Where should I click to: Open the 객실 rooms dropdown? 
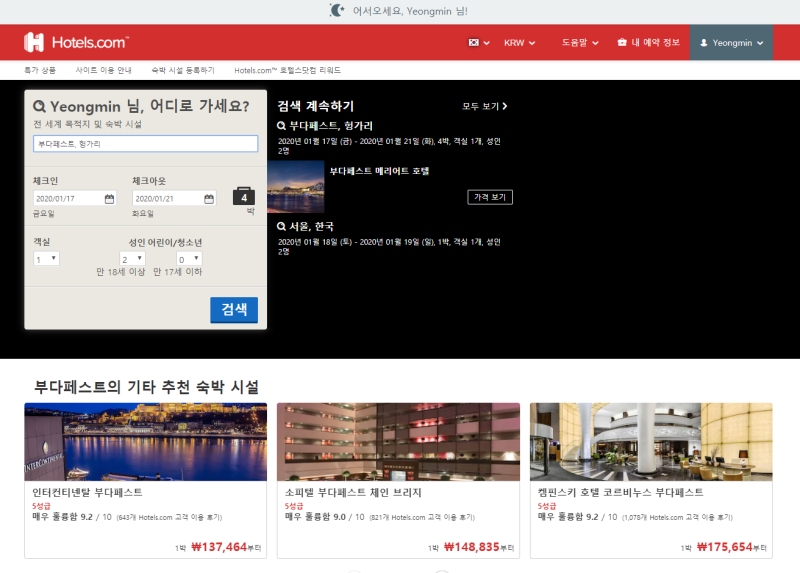(46, 259)
